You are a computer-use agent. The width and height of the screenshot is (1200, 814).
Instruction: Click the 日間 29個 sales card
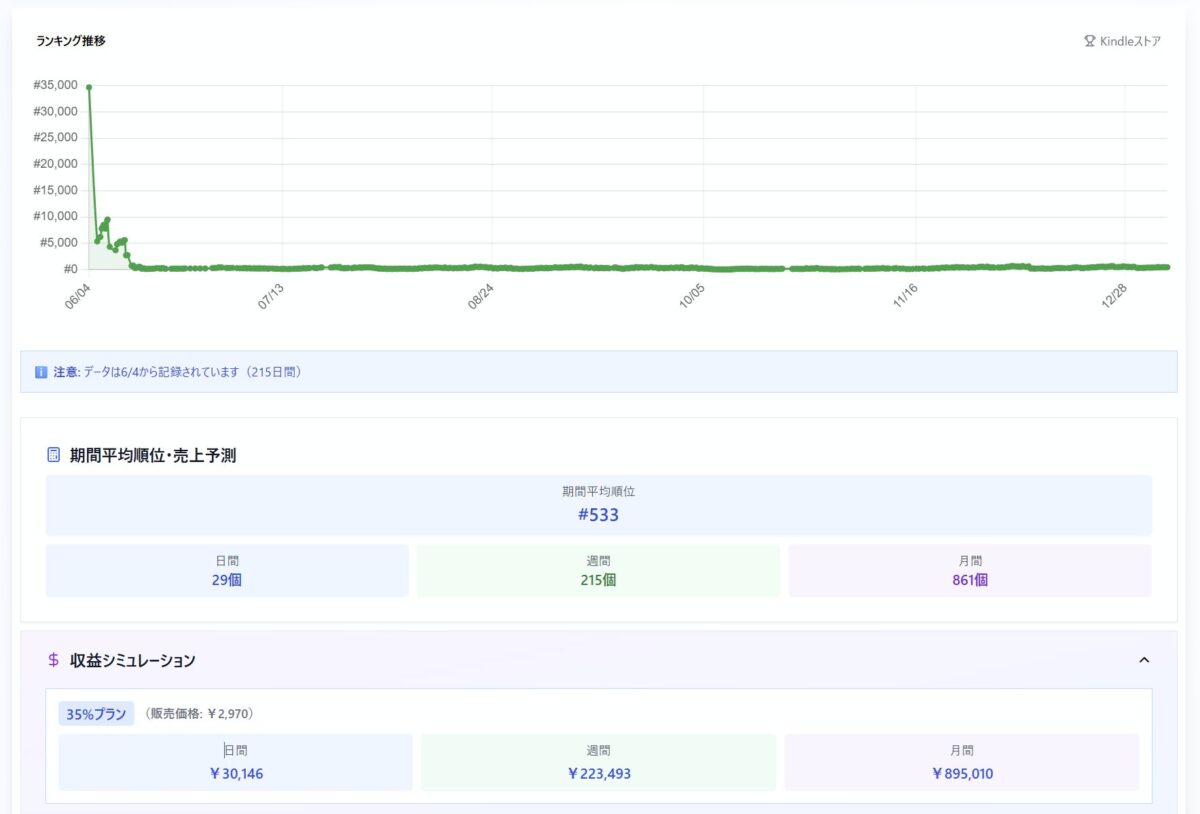click(227, 571)
